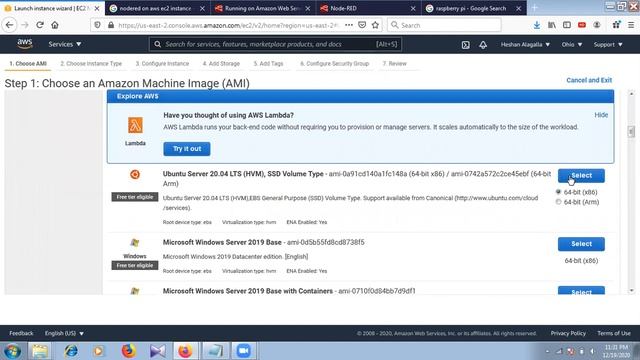Open Firefox account icon
This screenshot has width=640, height=360.
coord(597,25)
